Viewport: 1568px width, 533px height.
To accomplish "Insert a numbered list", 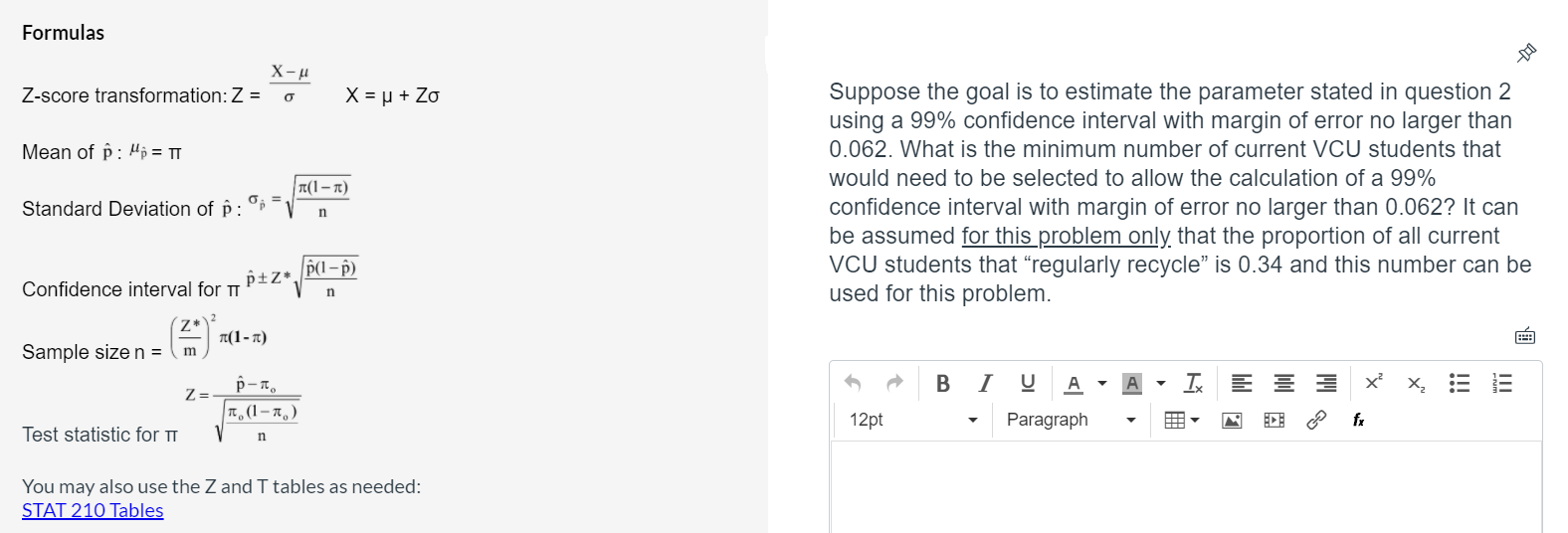I will [x=1502, y=383].
